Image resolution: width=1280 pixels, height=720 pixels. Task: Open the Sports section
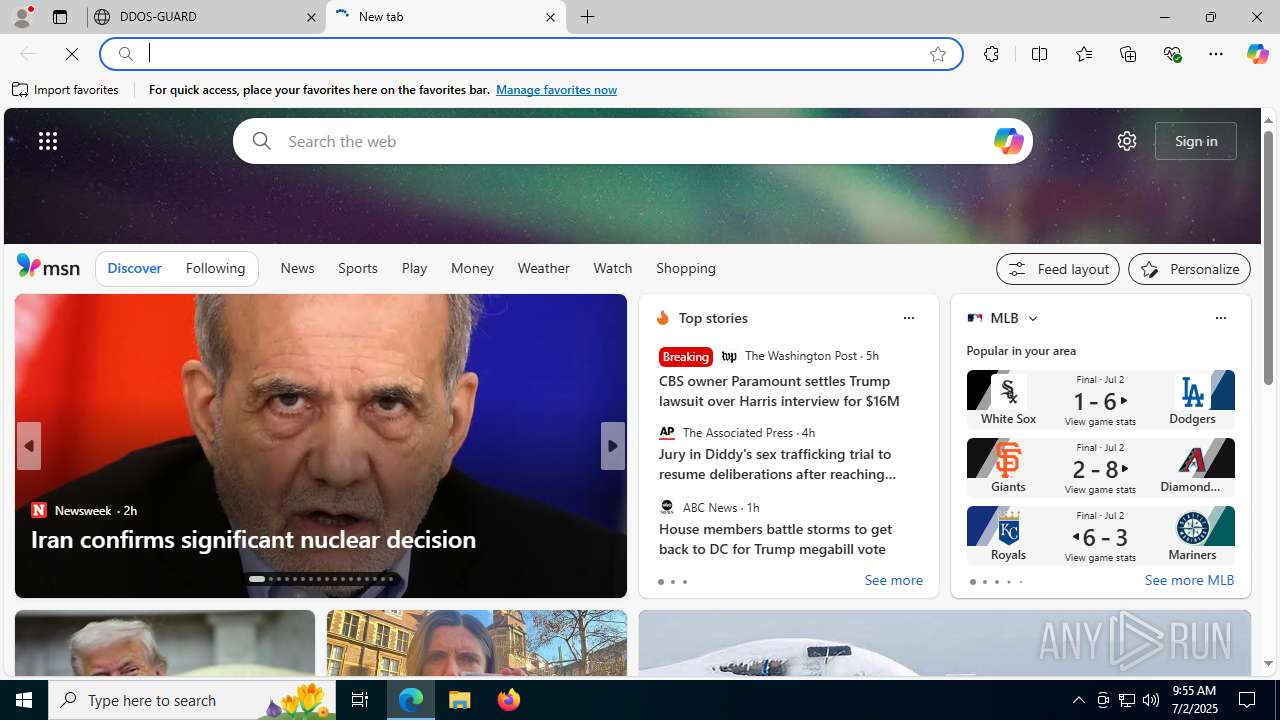[x=358, y=268]
